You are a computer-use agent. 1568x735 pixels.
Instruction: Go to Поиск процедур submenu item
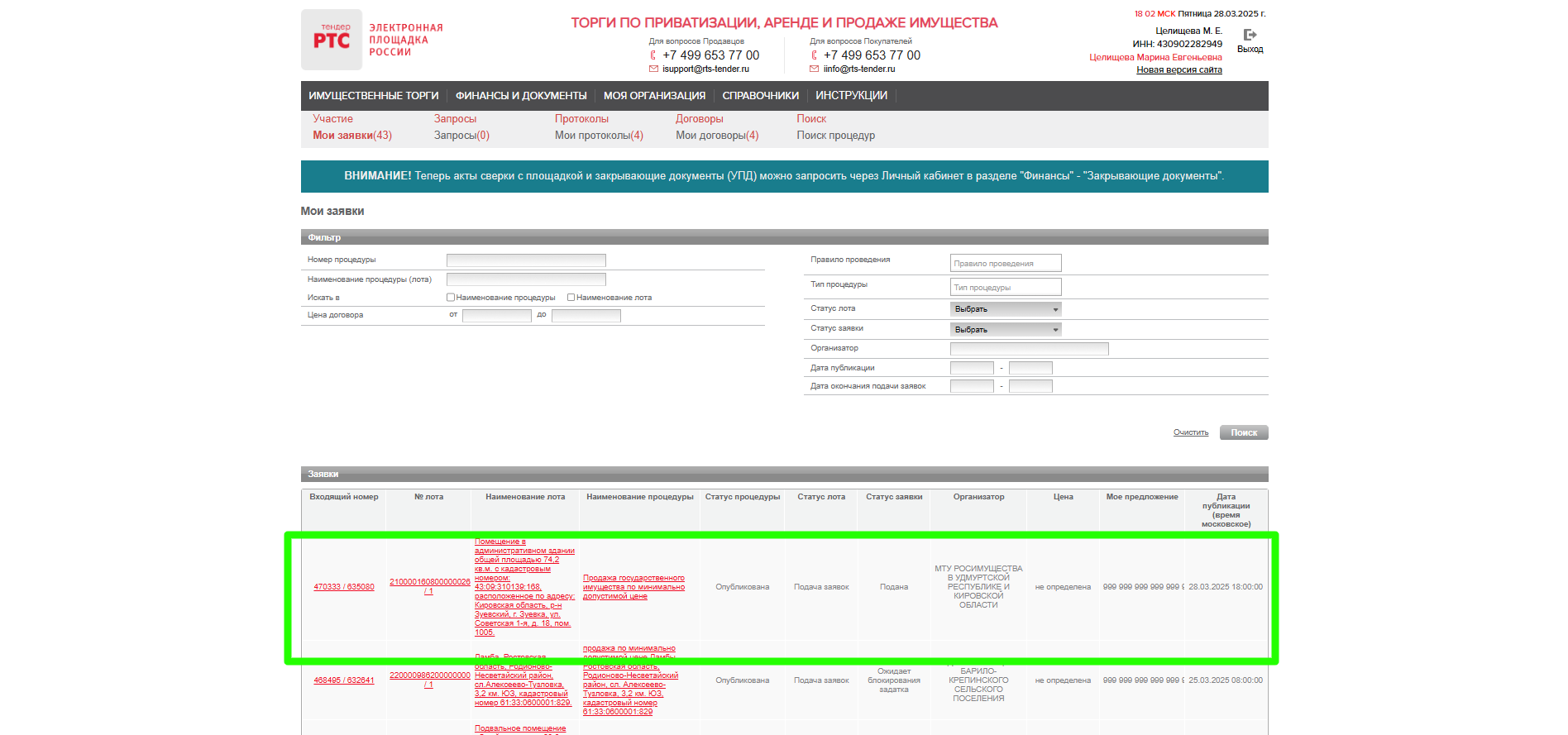coord(835,136)
